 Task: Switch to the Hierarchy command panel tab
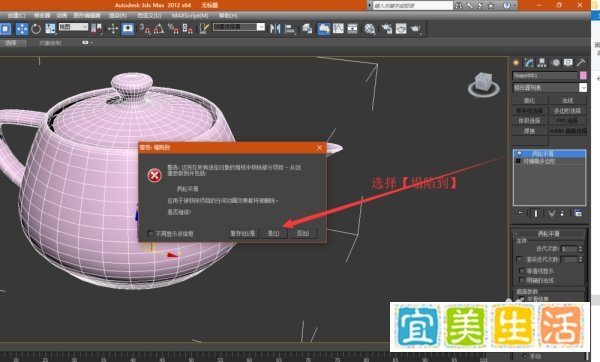tap(542, 63)
